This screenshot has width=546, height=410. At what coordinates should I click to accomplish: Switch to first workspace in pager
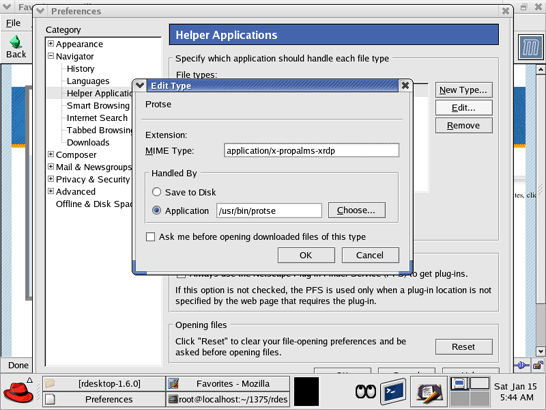(x=460, y=384)
